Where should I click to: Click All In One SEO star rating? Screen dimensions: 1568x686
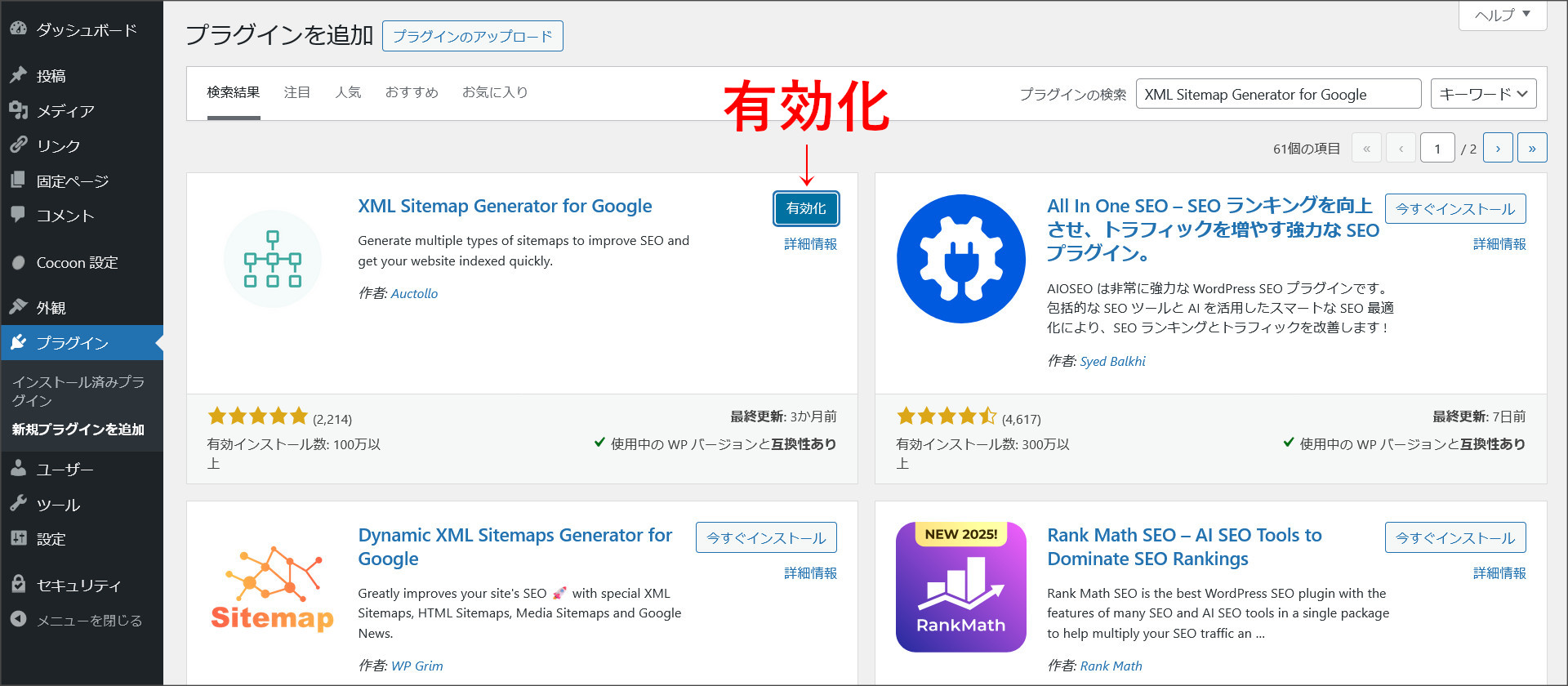coord(947,416)
